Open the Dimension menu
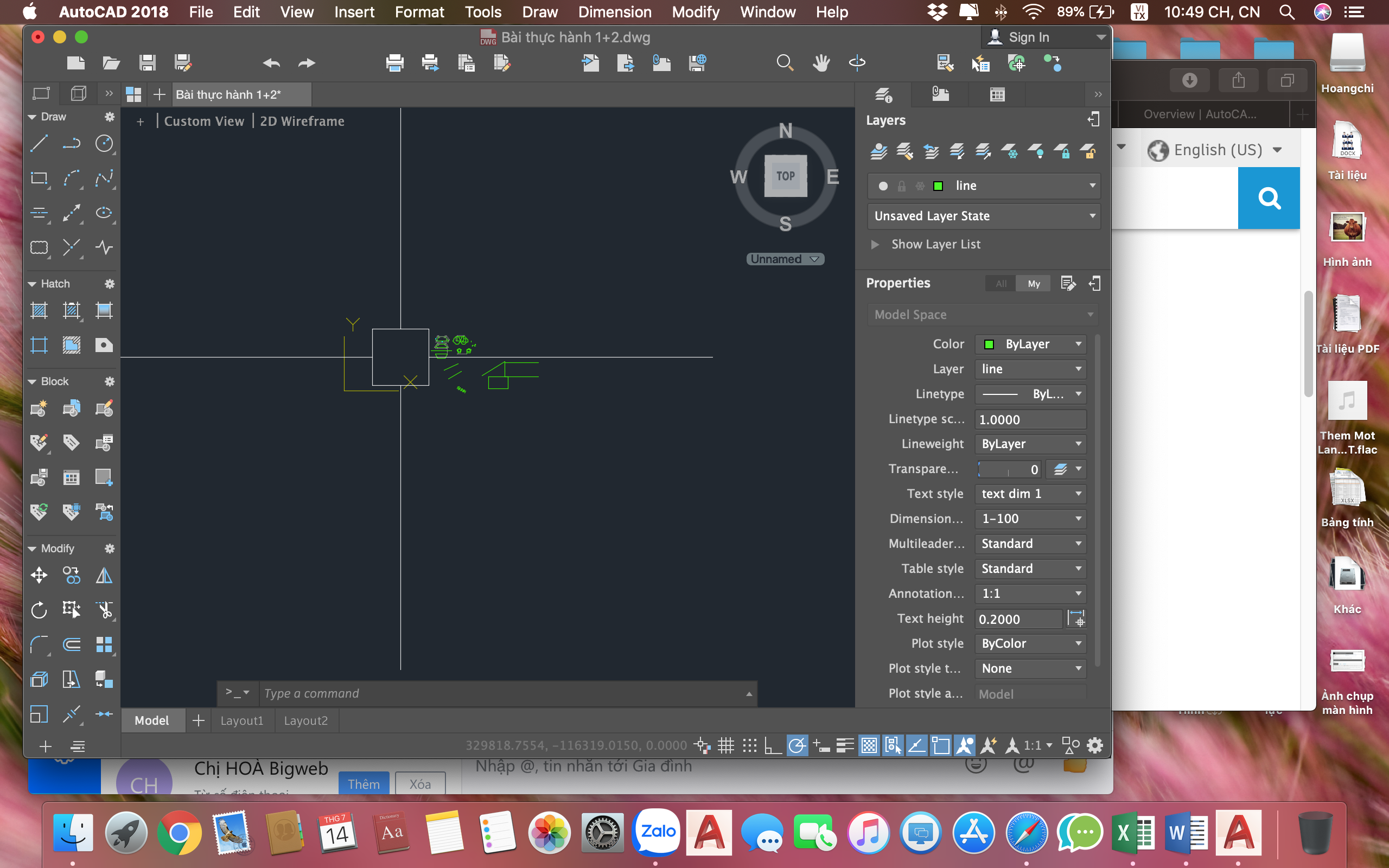The image size is (1389, 868). 615,12
